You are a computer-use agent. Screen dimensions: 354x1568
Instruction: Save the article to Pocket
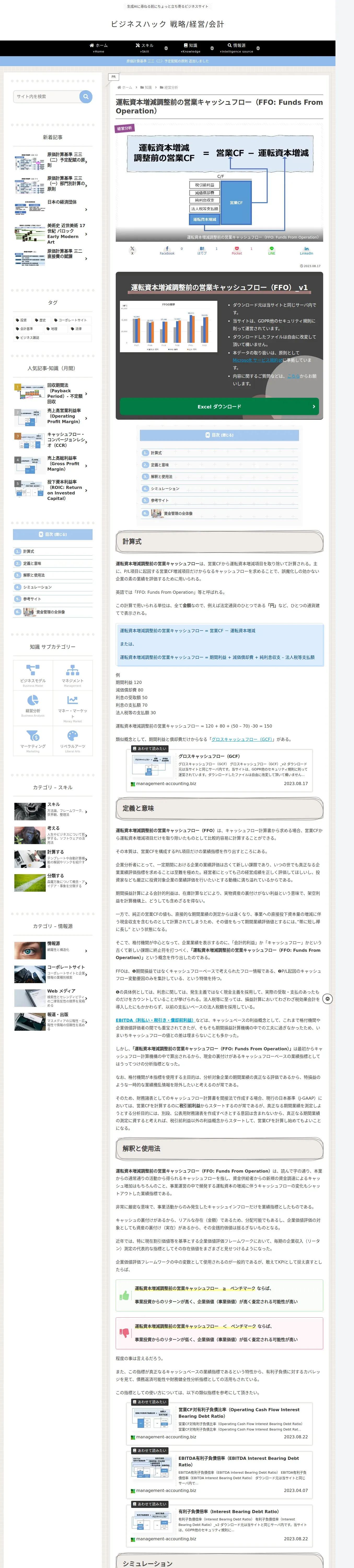click(x=237, y=250)
